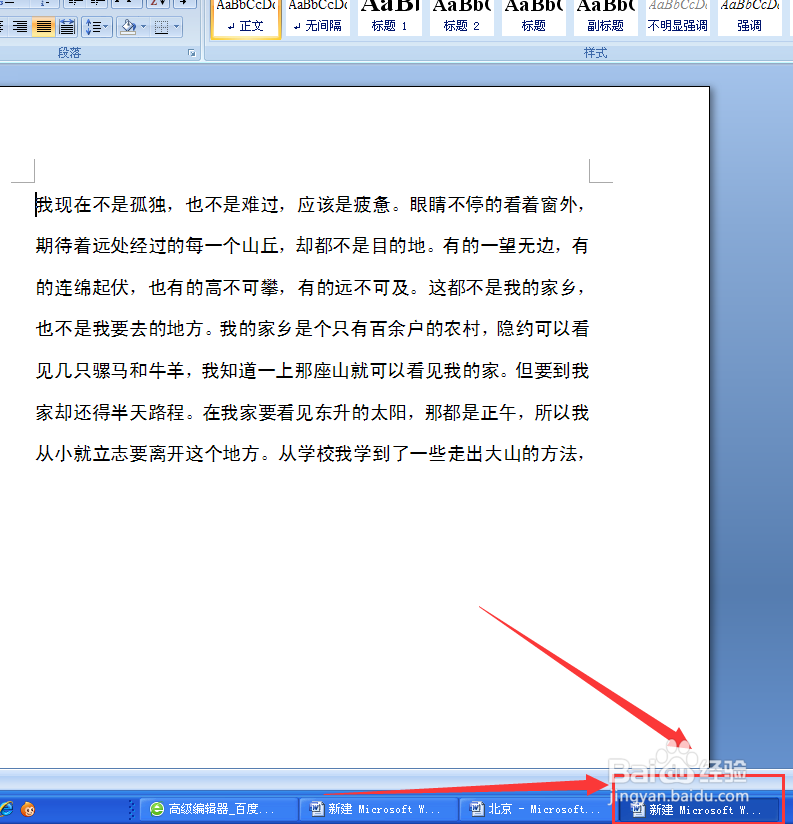Screen dimensions: 793x824
Task: Click in the line starting 家却还得半天路程
Action: [312, 413]
